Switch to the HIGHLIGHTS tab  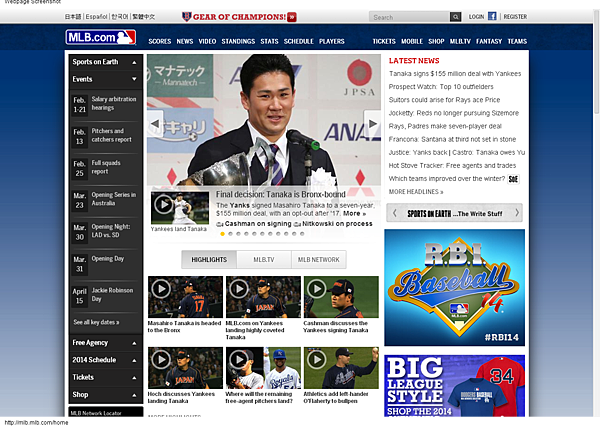click(209, 260)
